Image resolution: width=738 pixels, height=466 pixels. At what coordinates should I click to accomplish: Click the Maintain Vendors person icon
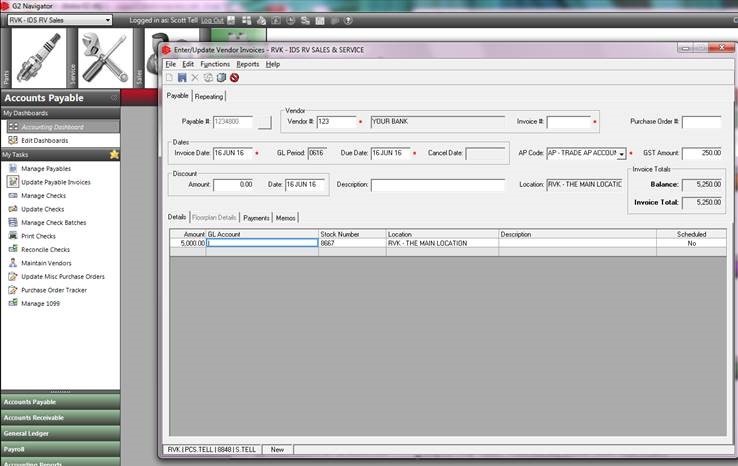[13, 263]
